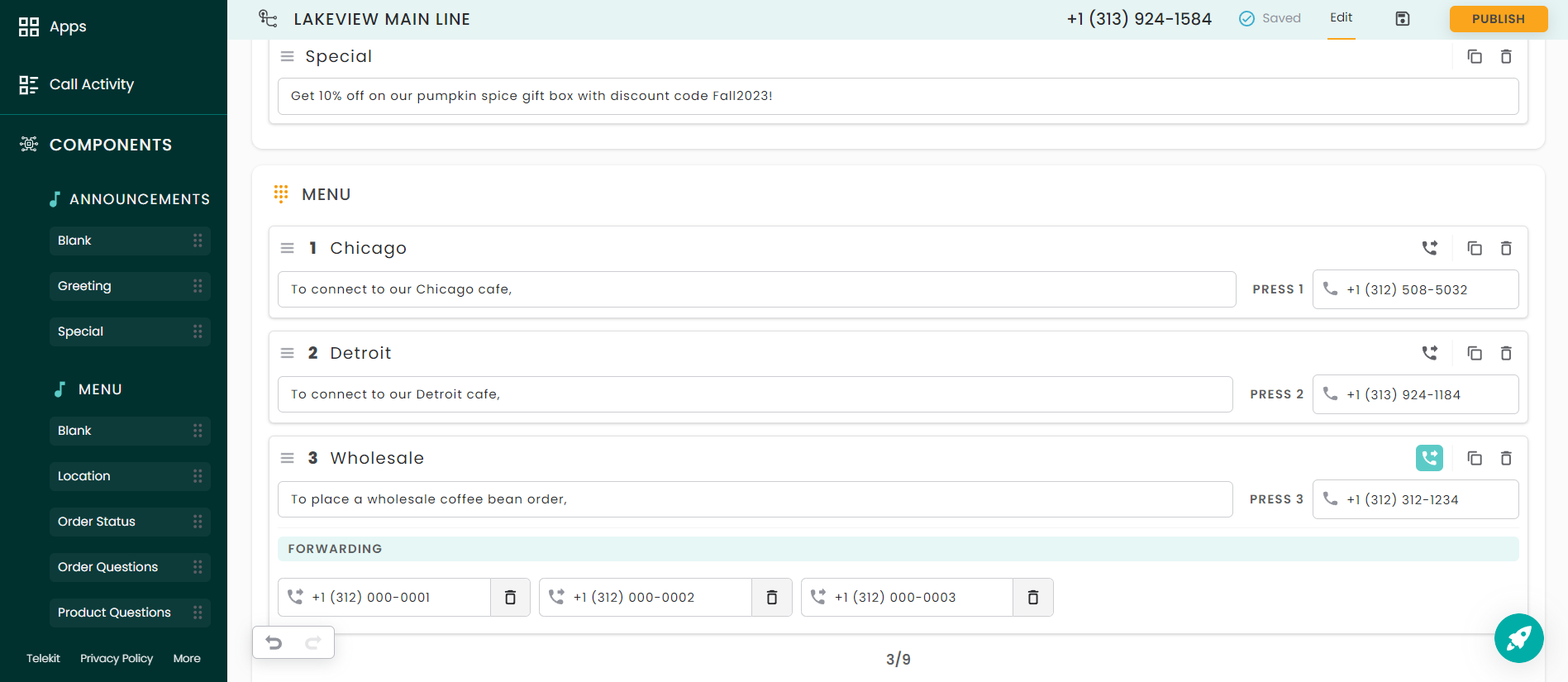This screenshot has height=682, width=1568.
Task: Click the PUBLISH button
Action: pyautogui.click(x=1499, y=19)
